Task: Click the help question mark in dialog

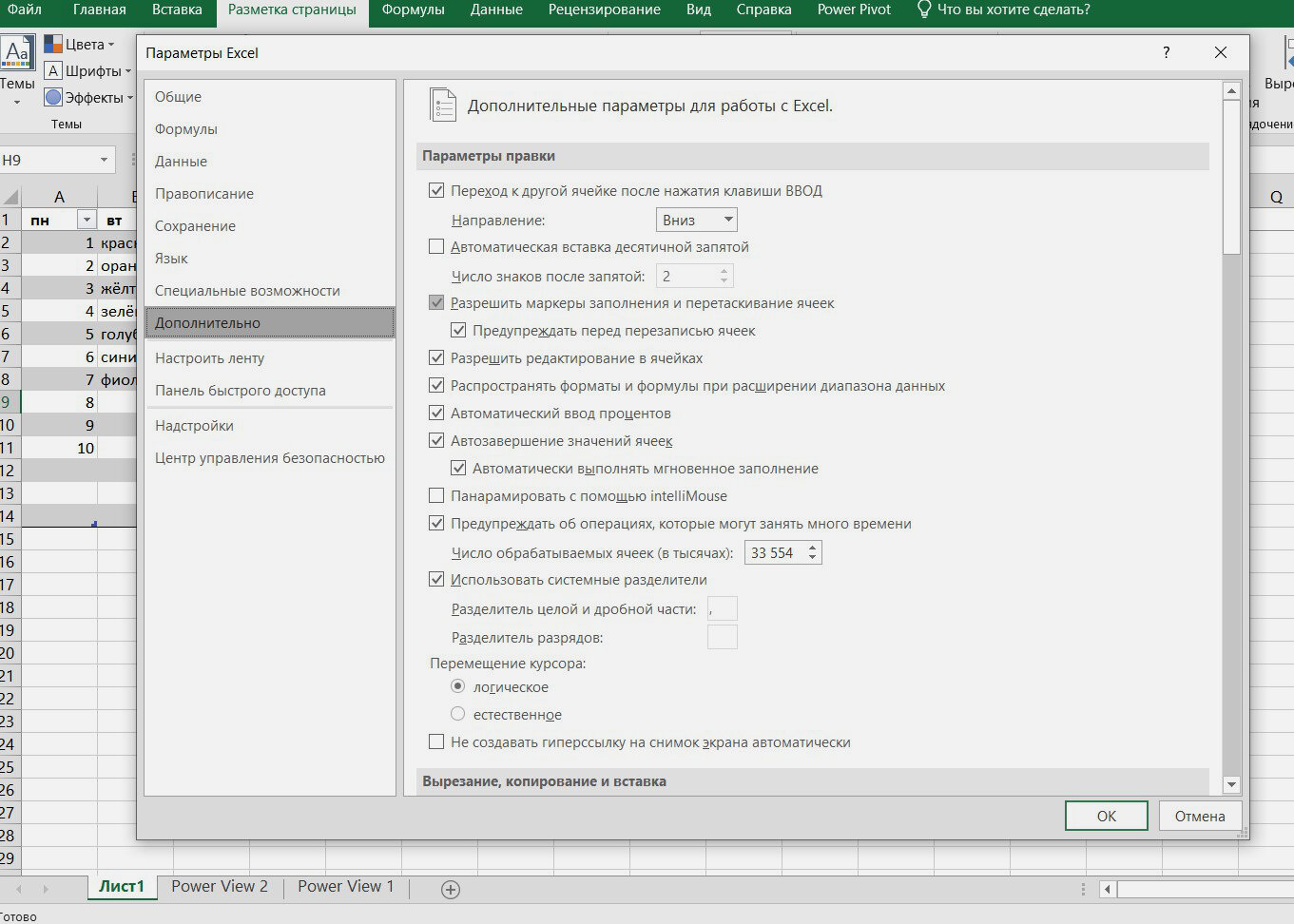Action: pyautogui.click(x=1167, y=53)
